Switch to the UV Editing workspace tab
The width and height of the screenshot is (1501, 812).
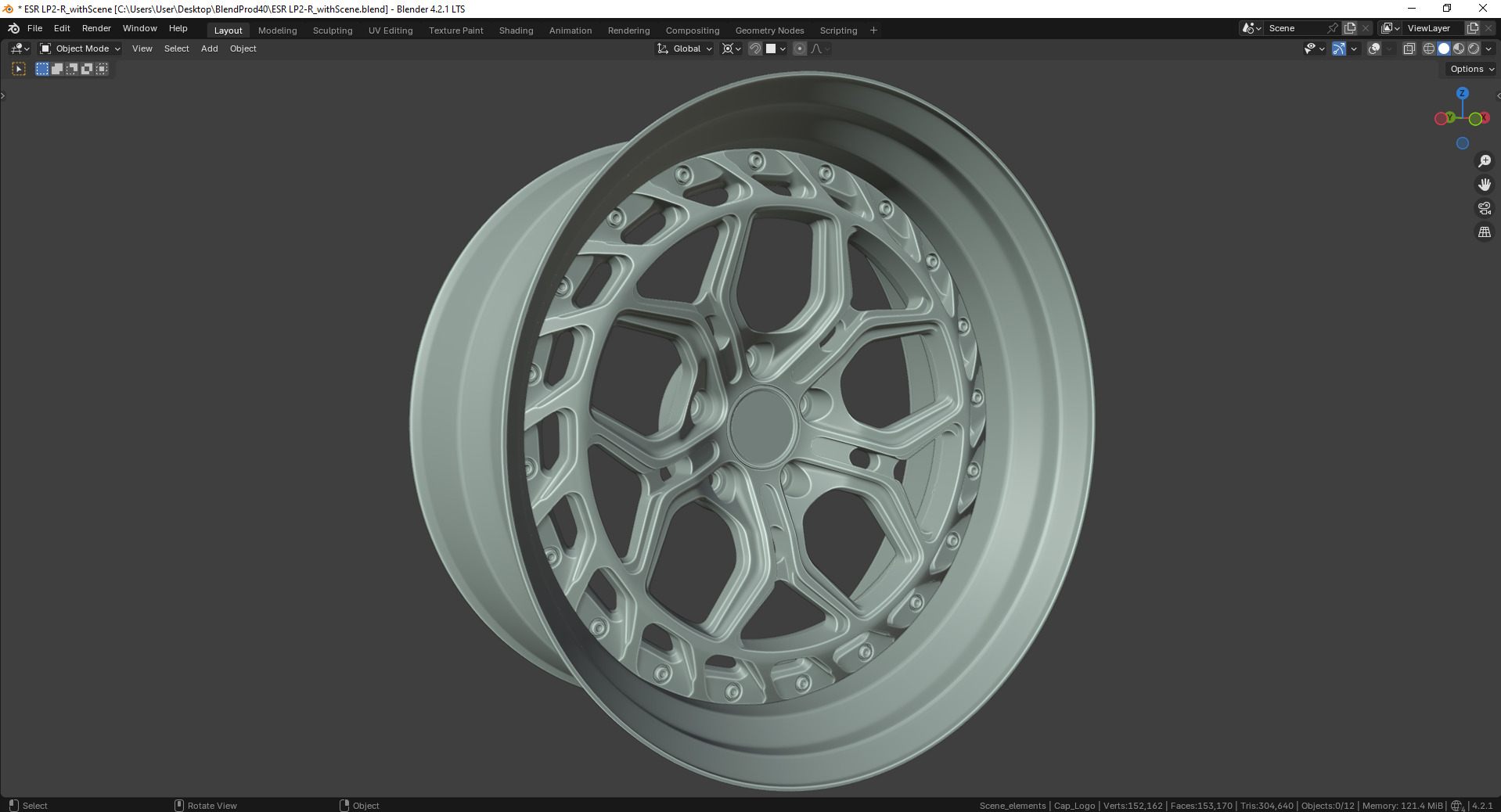(391, 31)
